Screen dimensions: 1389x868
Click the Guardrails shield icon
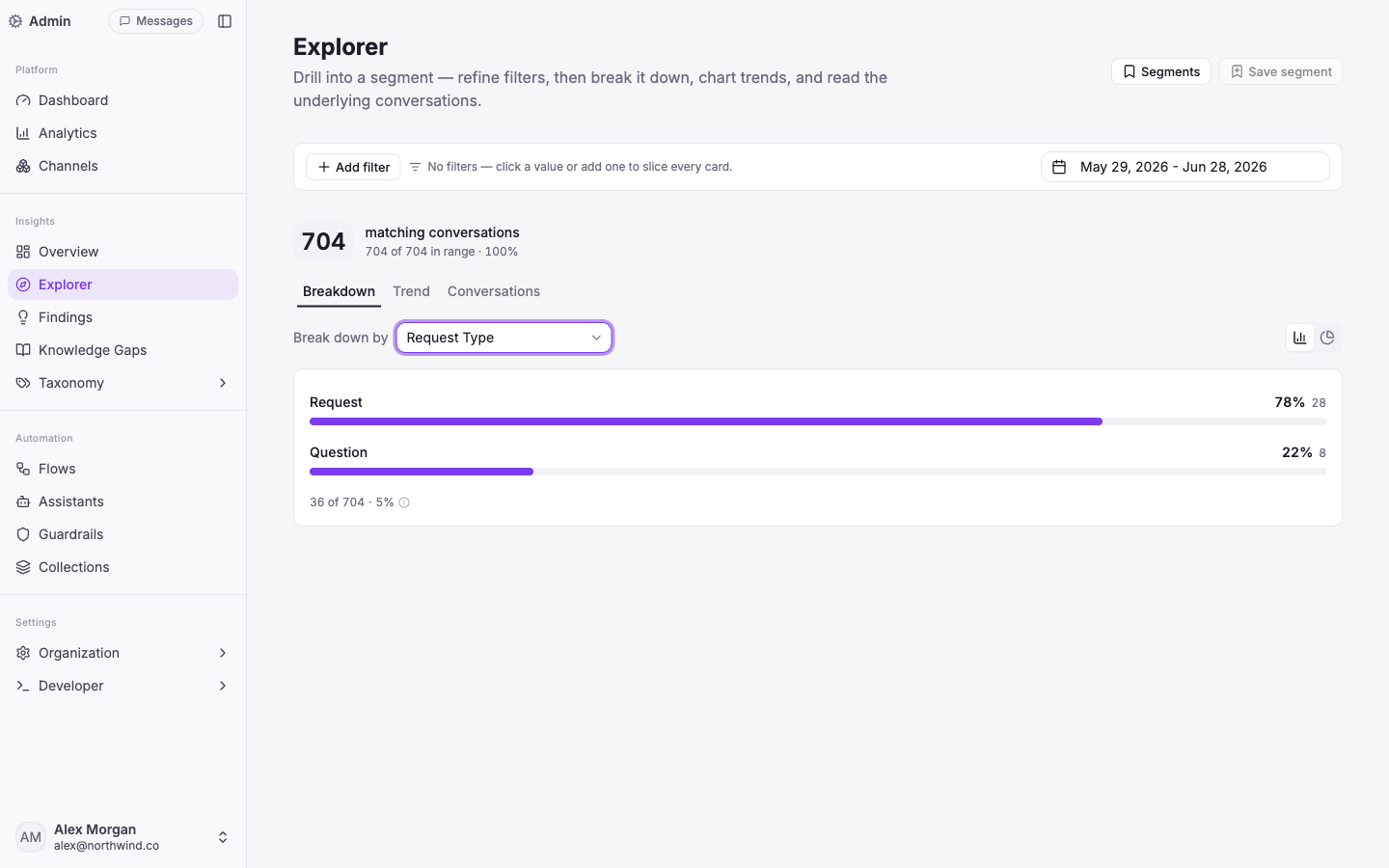click(x=23, y=534)
